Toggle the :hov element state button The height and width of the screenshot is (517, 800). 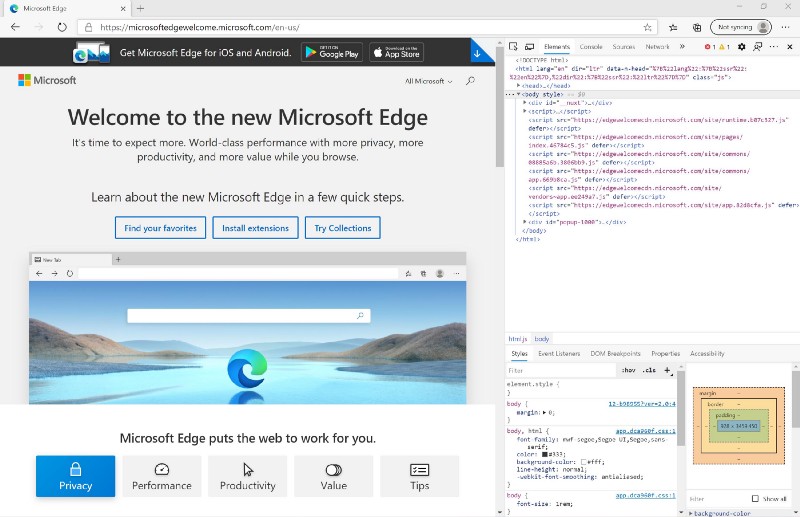(x=628, y=370)
